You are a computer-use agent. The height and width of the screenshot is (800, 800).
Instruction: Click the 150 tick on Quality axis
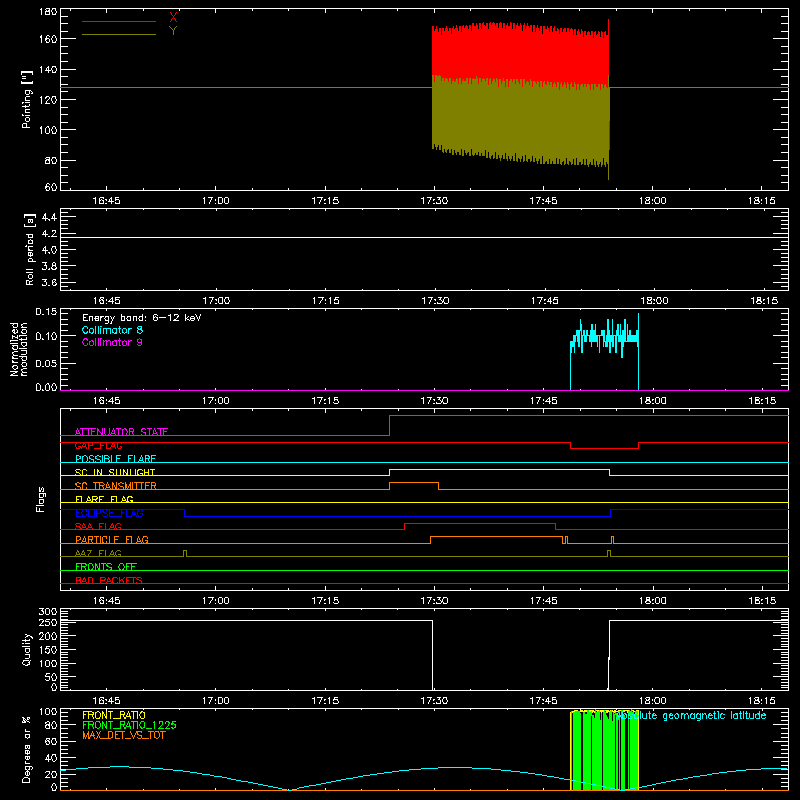click(x=48, y=650)
